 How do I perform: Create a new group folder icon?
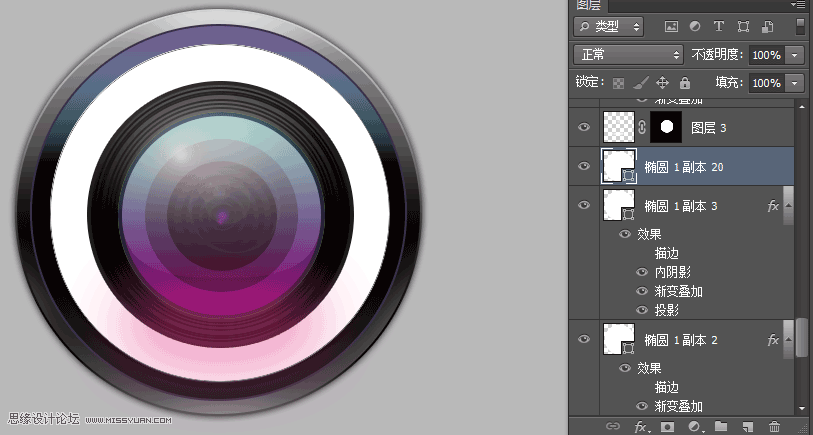point(721,426)
